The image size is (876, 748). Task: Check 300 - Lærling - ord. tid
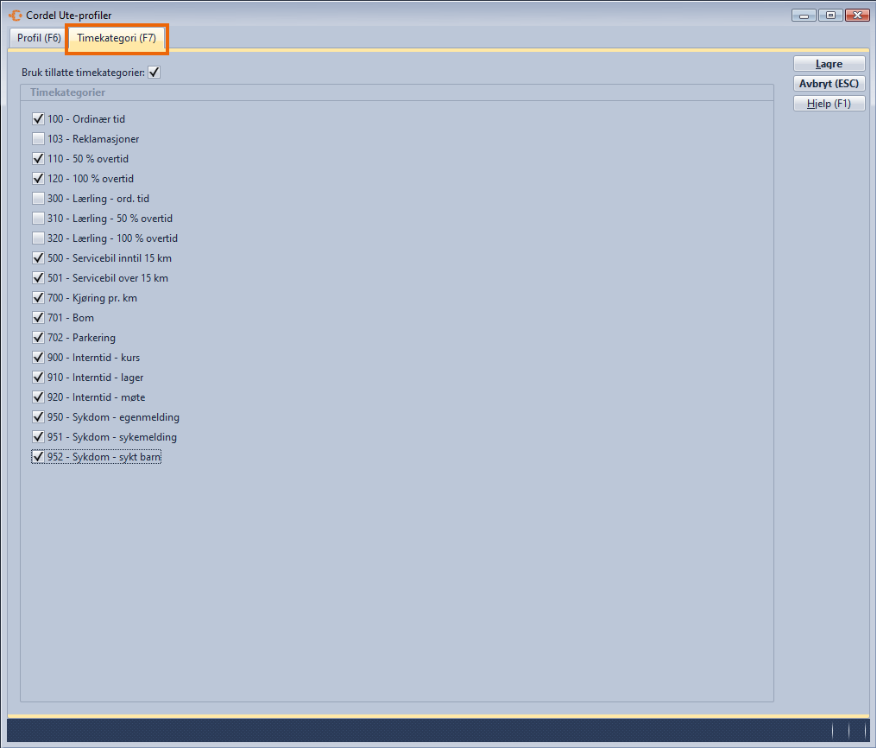[38, 199]
